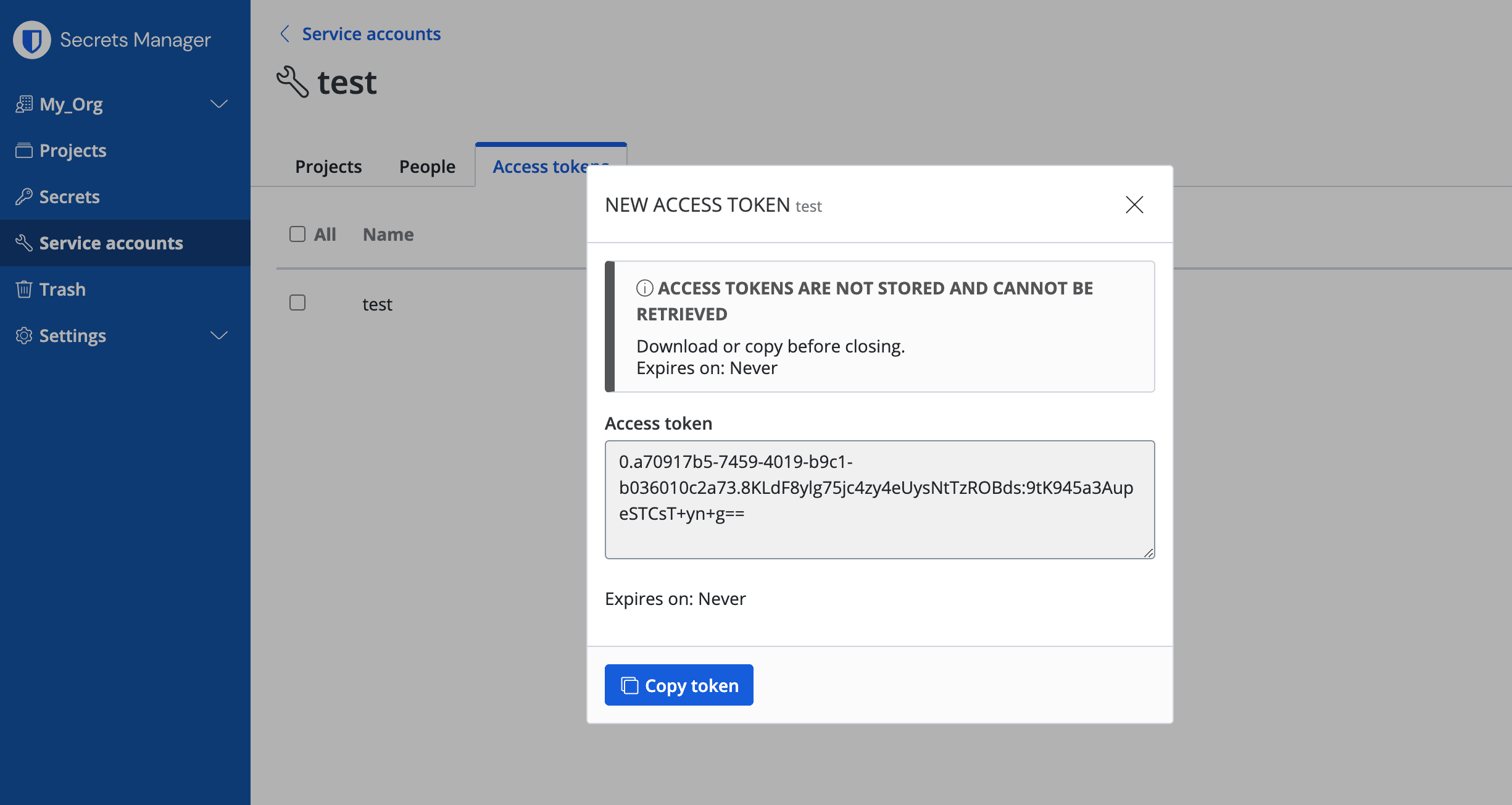Open Service accounts breadcrumb link
This screenshot has height=805, width=1512.
[x=371, y=33]
